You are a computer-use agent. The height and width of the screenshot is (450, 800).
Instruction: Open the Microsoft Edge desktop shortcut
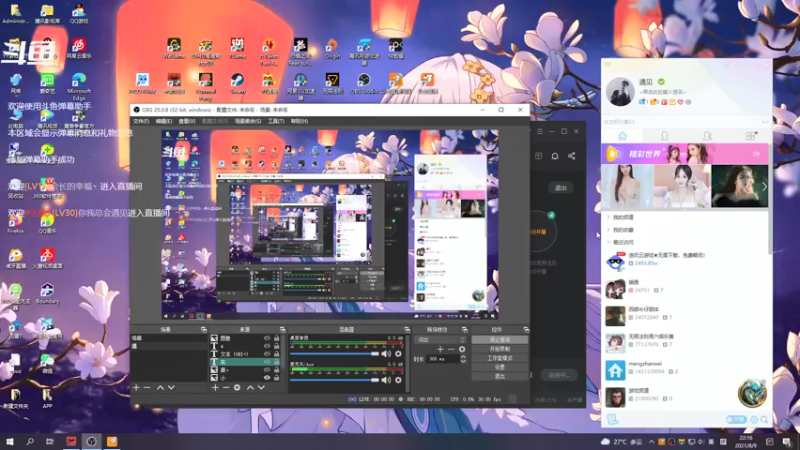(79, 87)
